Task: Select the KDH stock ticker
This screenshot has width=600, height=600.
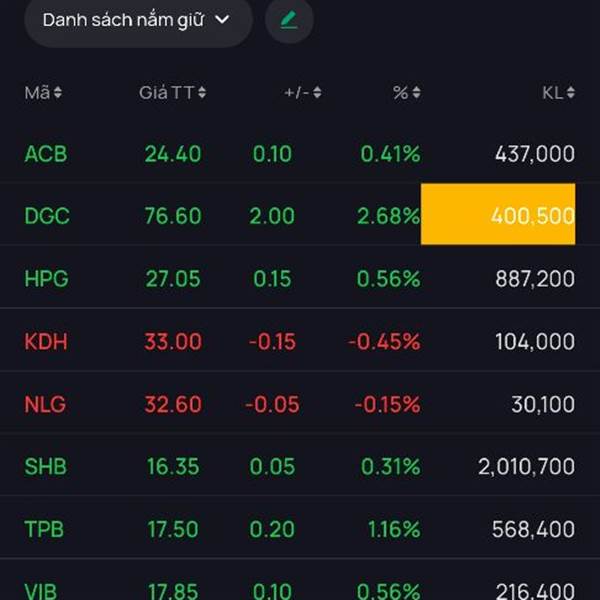Action: [x=46, y=342]
